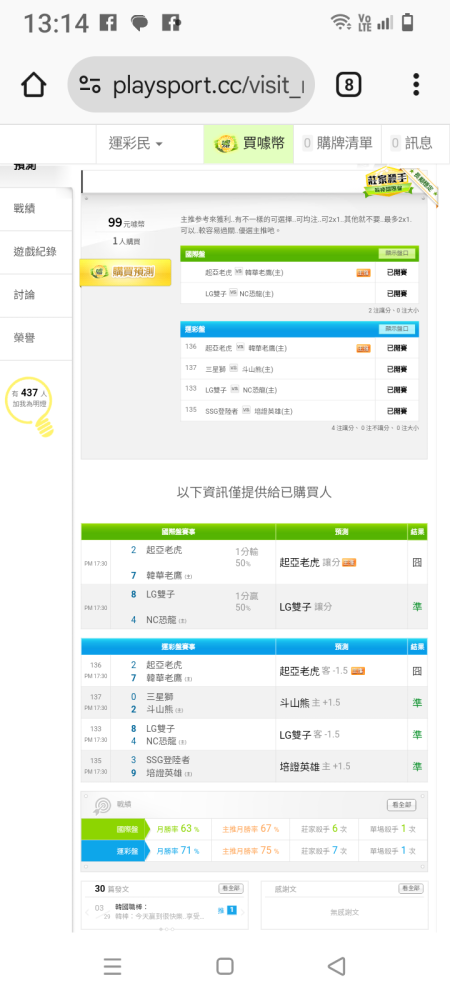Toggle 顯示盤口 in the 運彩盤 header
The width and height of the screenshot is (450, 1000).
(x=397, y=329)
